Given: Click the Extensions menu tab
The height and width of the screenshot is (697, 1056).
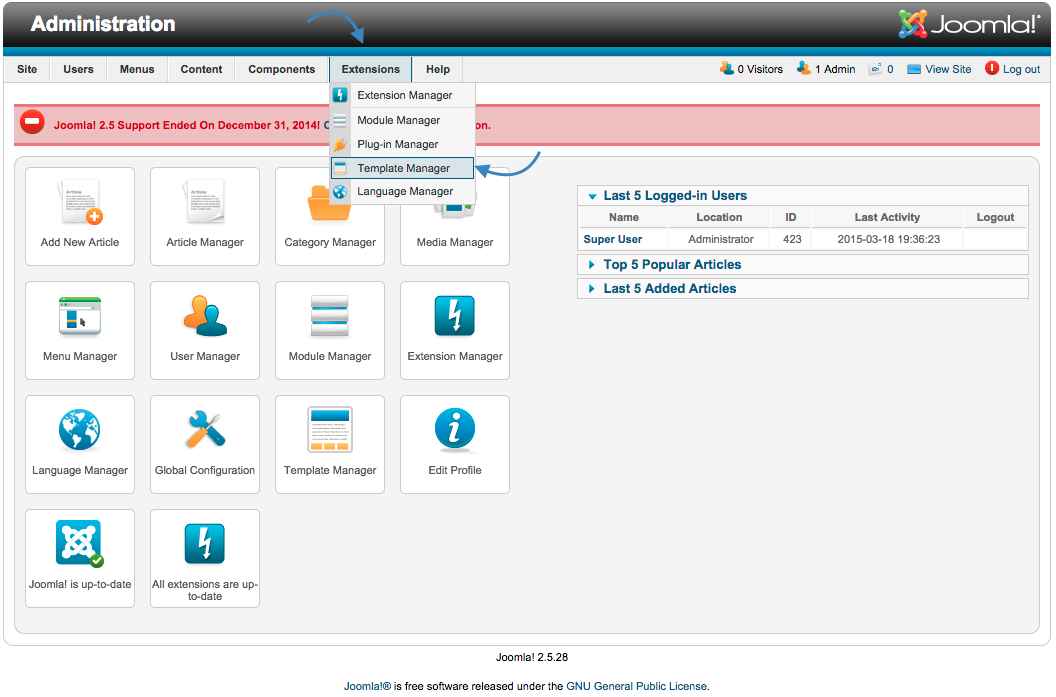Looking at the screenshot, I should [x=370, y=69].
